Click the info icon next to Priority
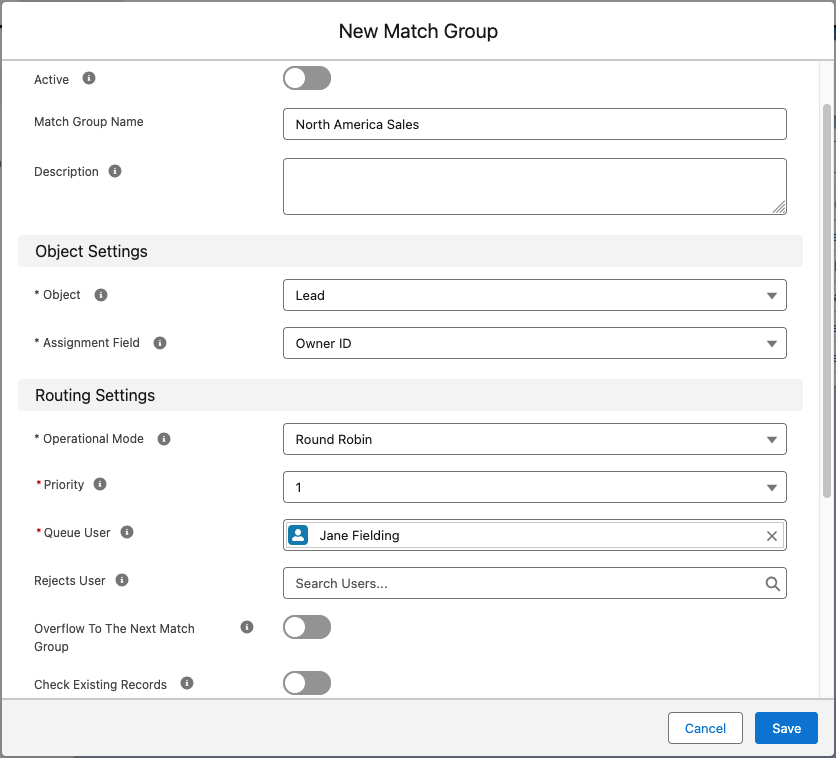This screenshot has height=758, width=836. coord(100,484)
